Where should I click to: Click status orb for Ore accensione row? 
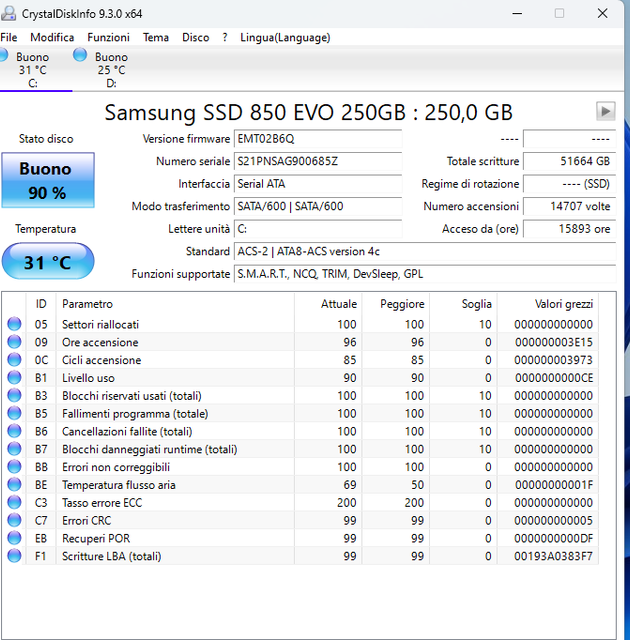(14, 342)
